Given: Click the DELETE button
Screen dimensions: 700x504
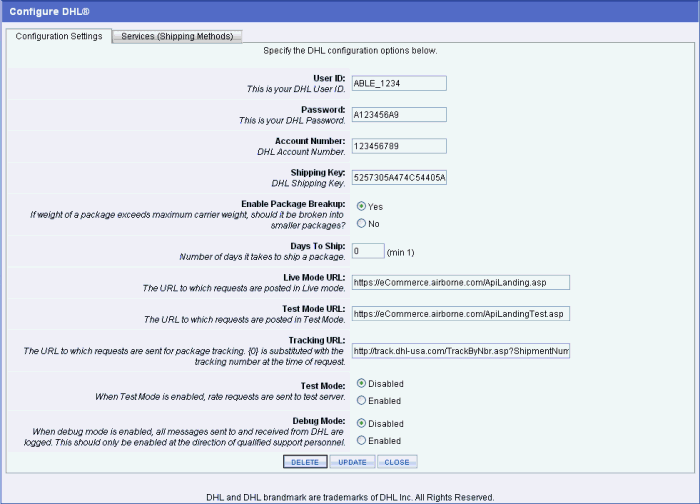Looking at the screenshot, I should [x=305, y=462].
